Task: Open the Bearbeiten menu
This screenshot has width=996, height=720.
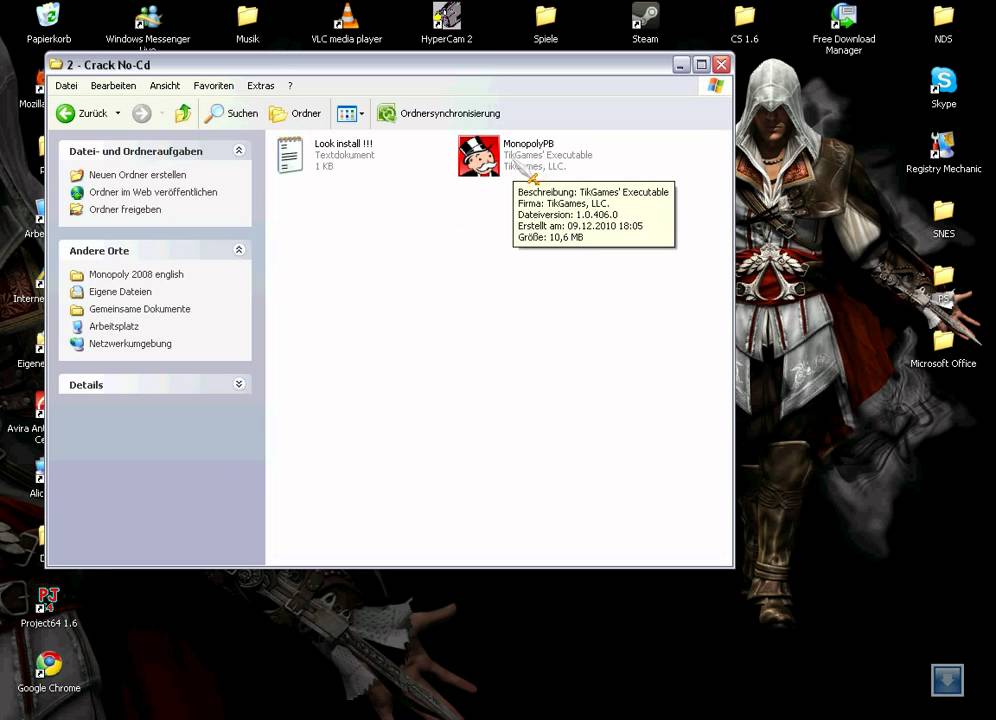Action: pos(113,86)
